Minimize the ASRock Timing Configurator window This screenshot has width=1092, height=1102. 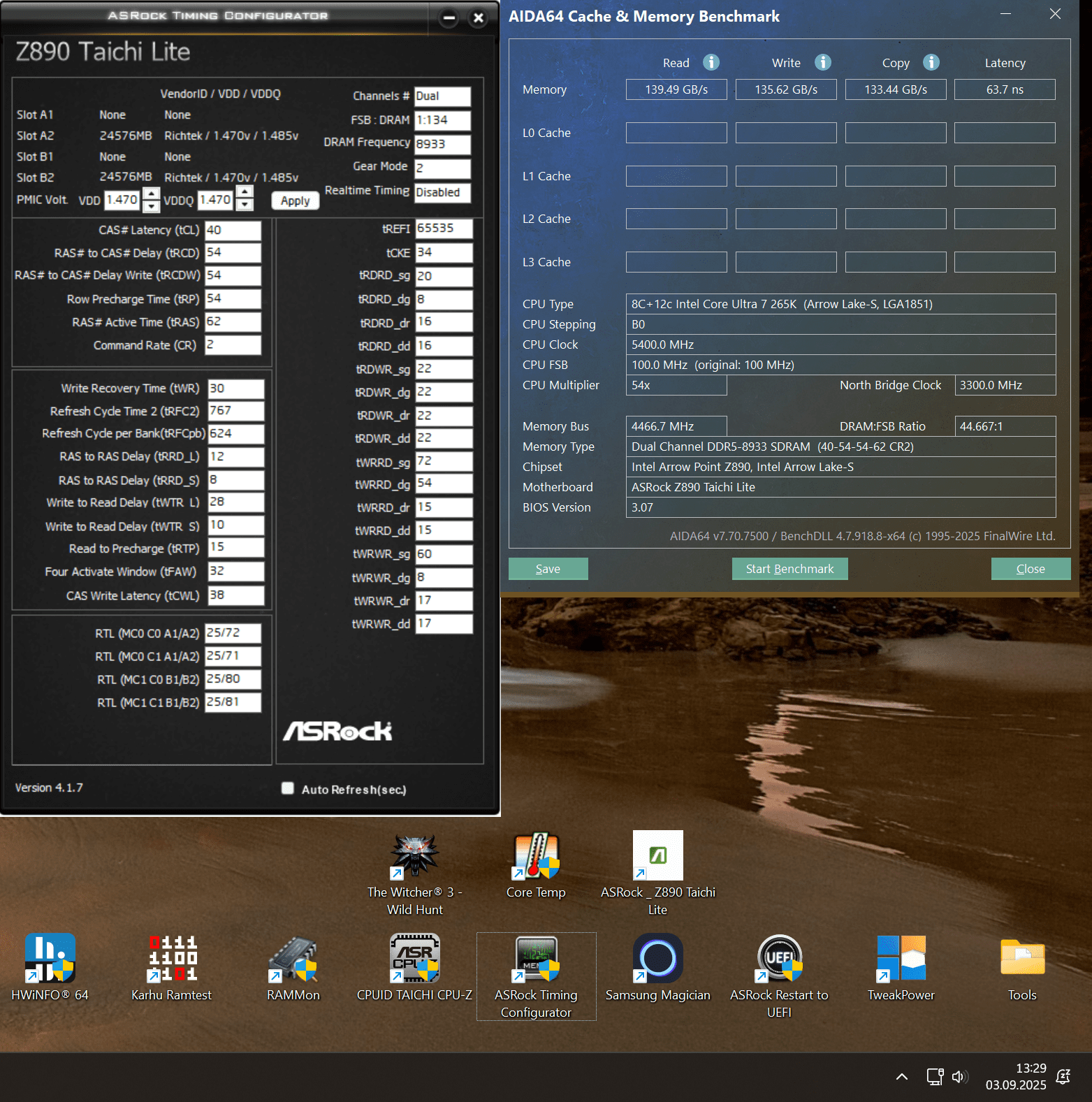449,18
